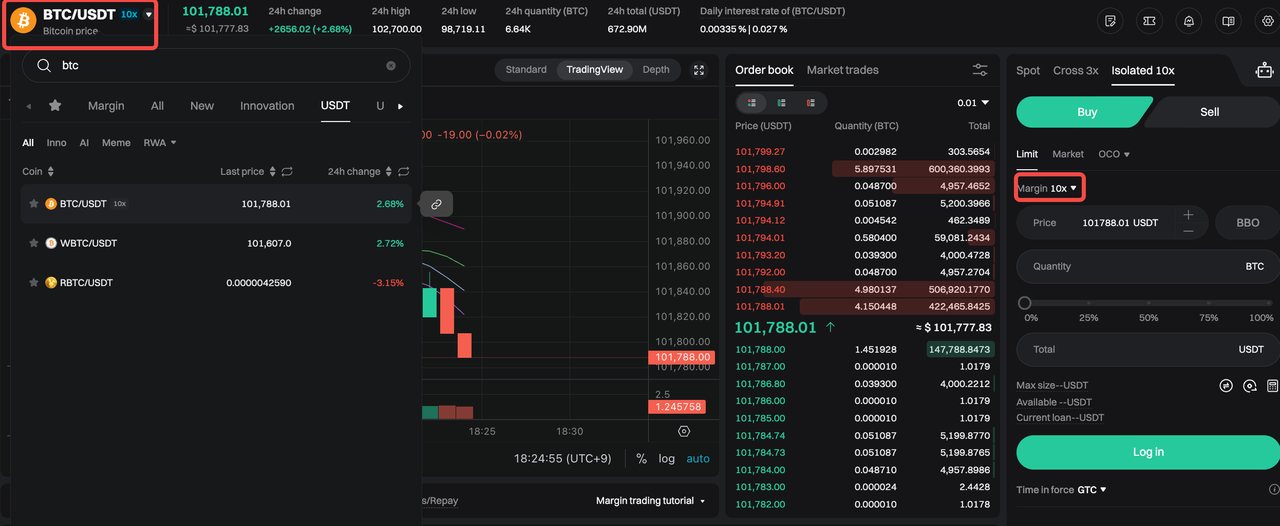Click the magnifier icon in search box

[x=43, y=65]
